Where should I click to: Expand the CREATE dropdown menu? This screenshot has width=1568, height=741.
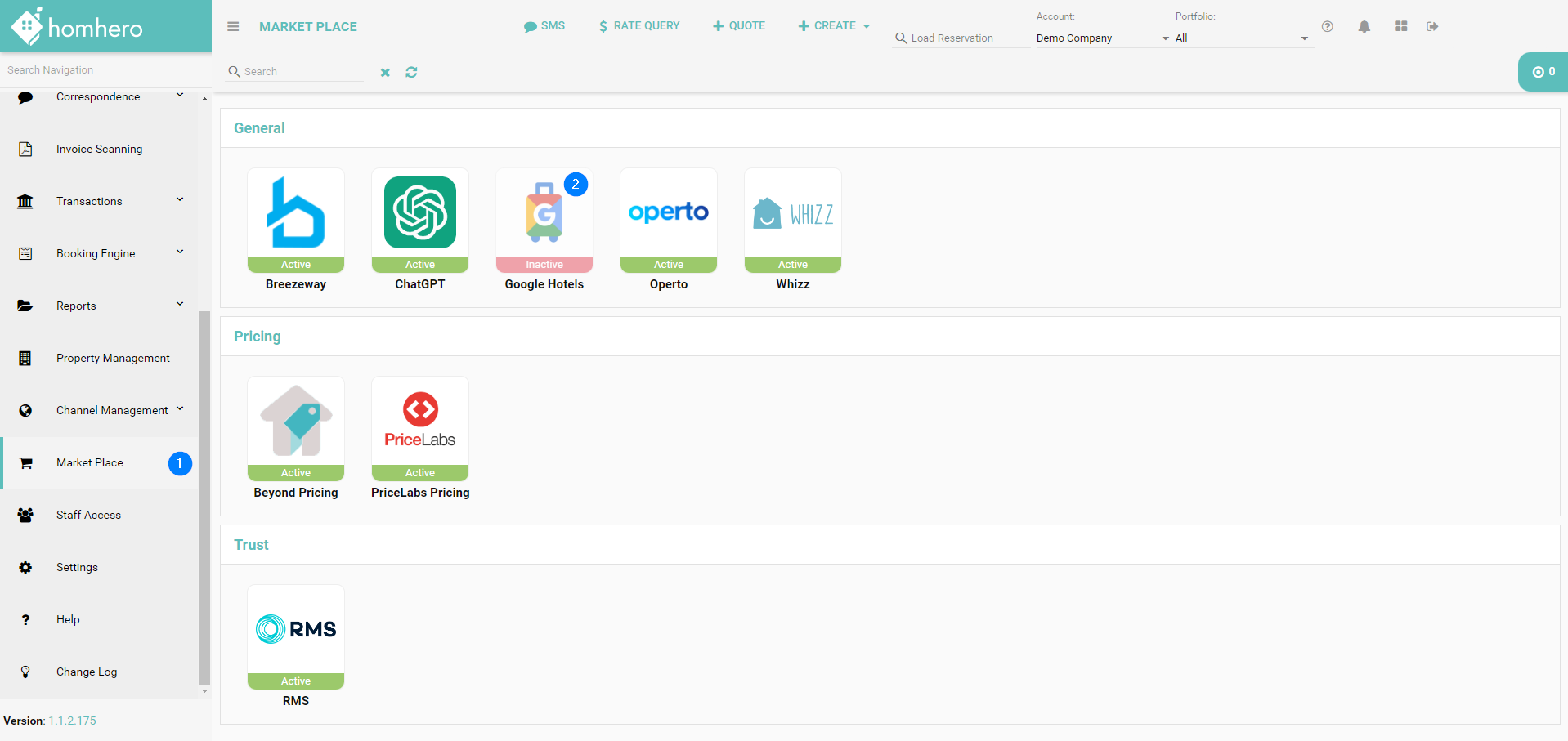point(834,26)
